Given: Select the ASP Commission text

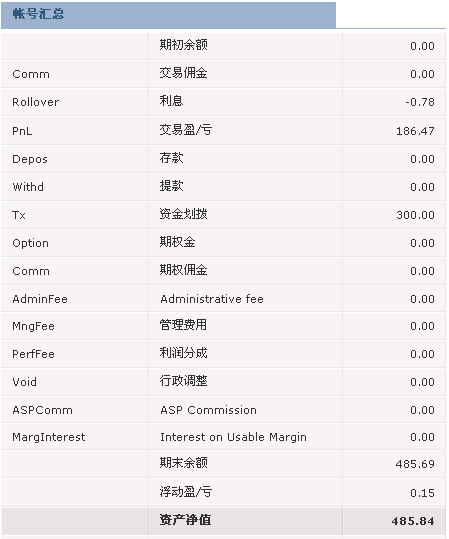Looking at the screenshot, I should [208, 410].
